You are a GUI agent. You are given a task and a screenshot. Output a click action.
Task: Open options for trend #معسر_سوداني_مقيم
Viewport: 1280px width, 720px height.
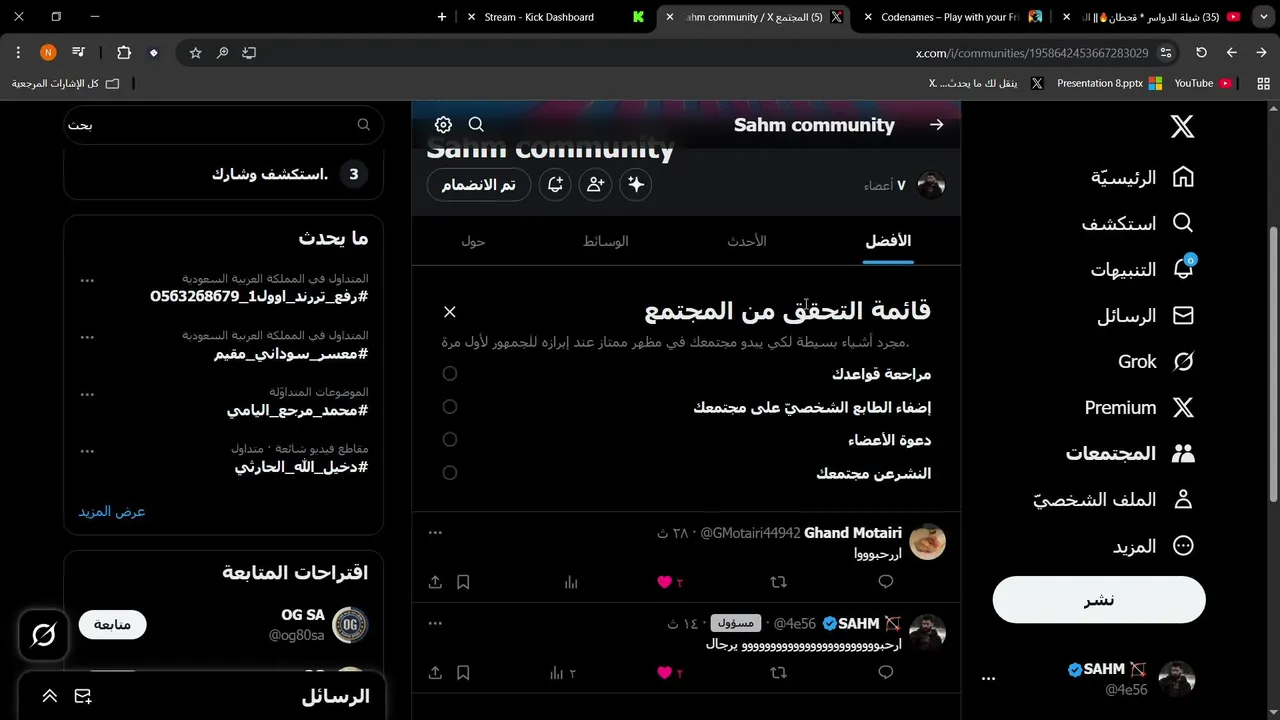[87, 338]
